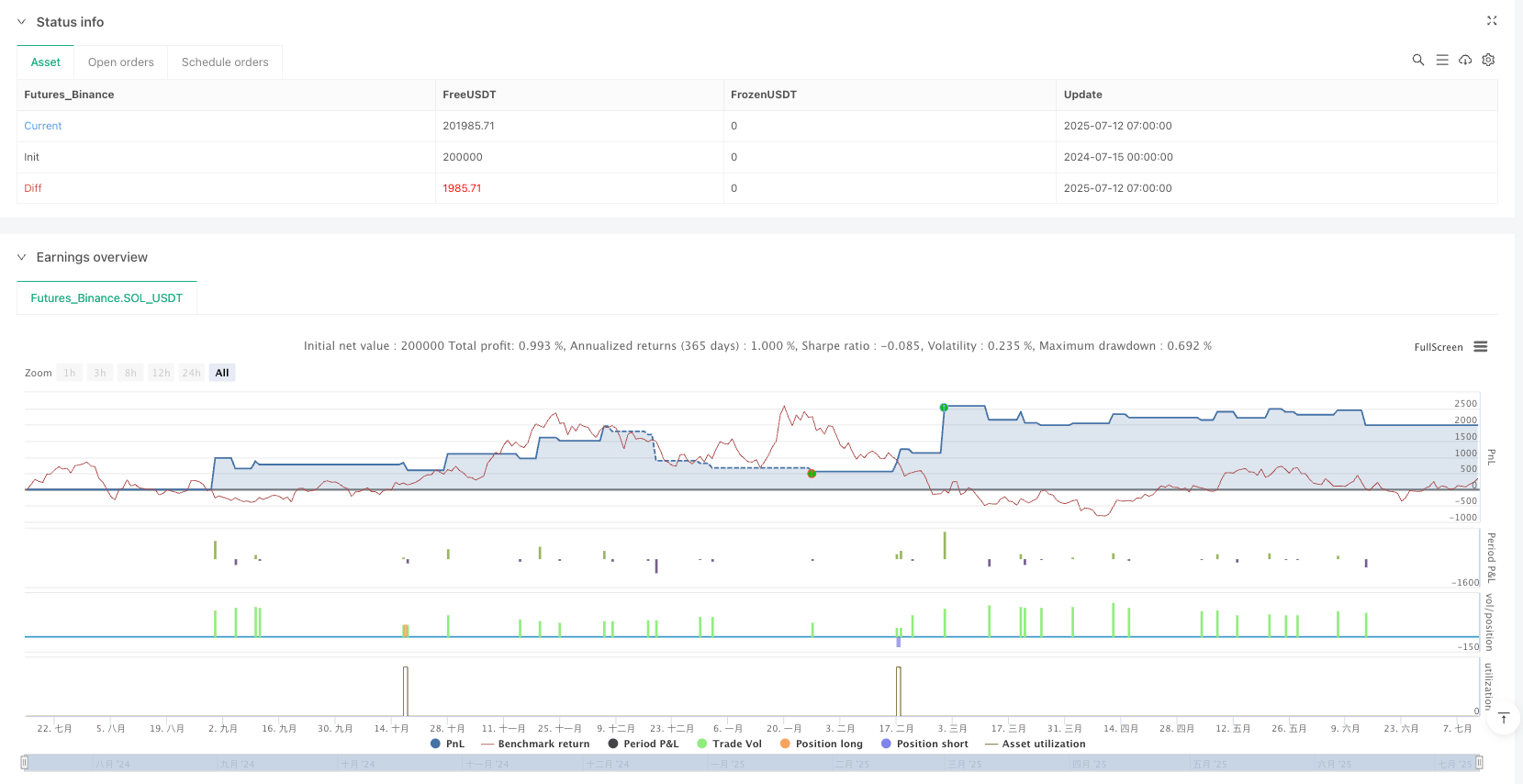Collapse the Earnings overview section
Viewport: 1523px width, 784px height.
click(x=22, y=257)
